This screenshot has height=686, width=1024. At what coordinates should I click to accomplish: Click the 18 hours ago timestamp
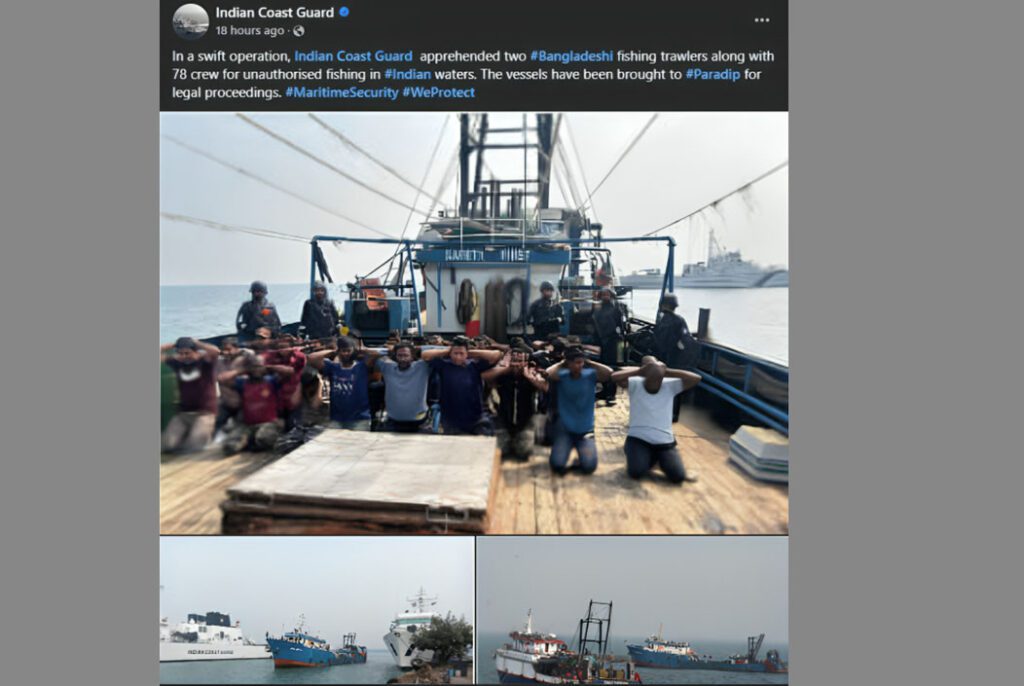click(249, 31)
